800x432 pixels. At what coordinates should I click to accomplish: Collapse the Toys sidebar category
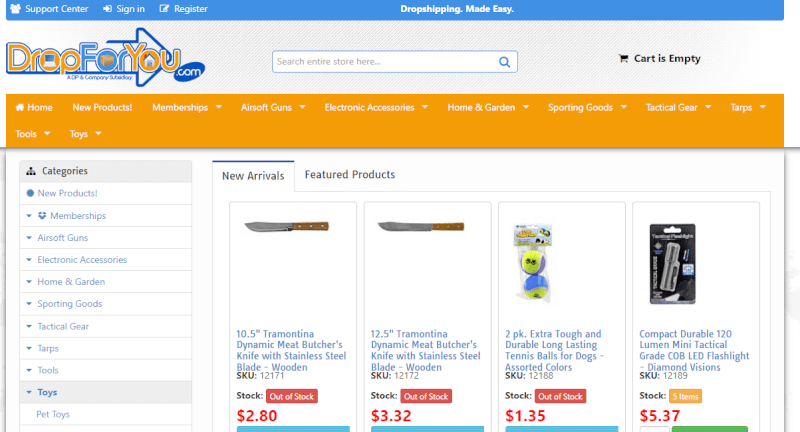29,392
